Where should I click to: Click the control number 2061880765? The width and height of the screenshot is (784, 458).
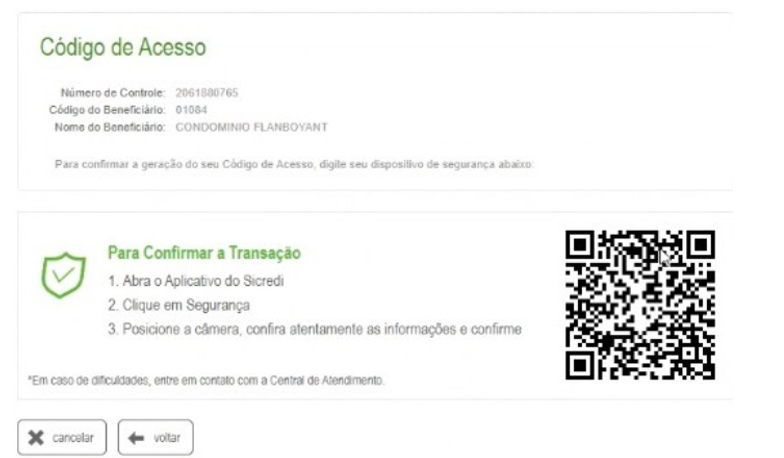[206, 92]
